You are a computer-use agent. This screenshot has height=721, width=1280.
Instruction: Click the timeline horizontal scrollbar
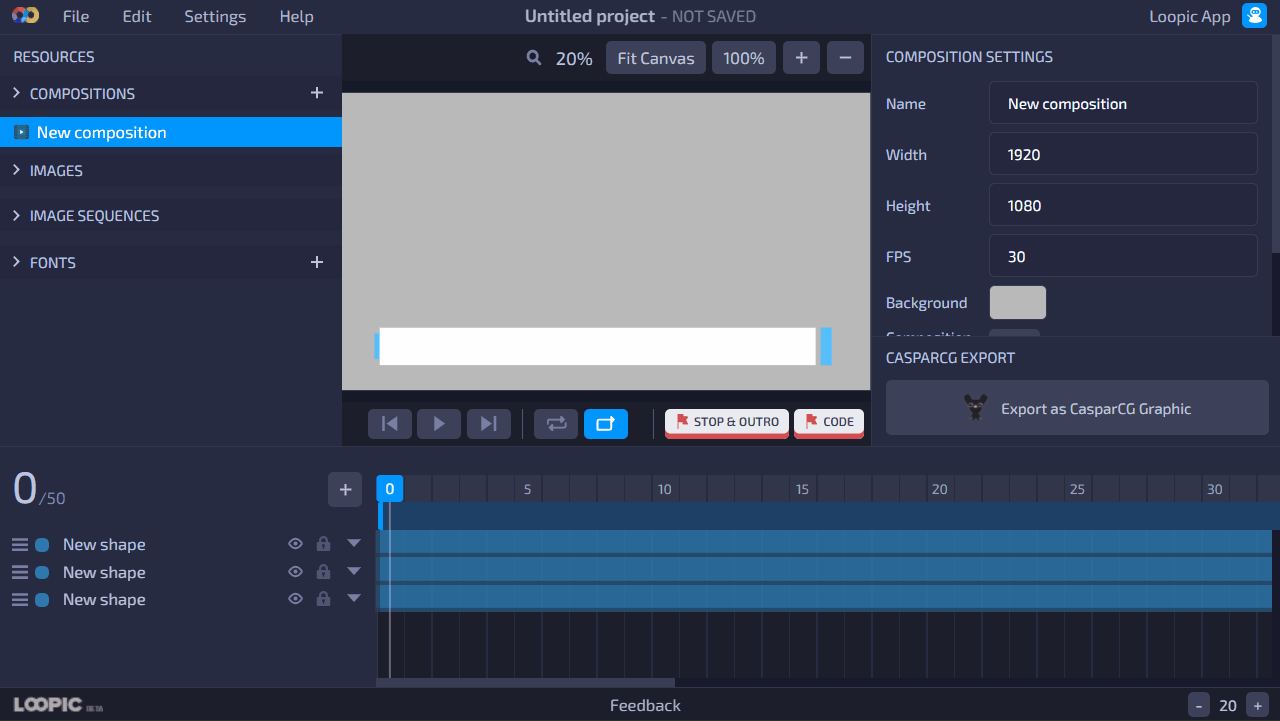click(525, 683)
